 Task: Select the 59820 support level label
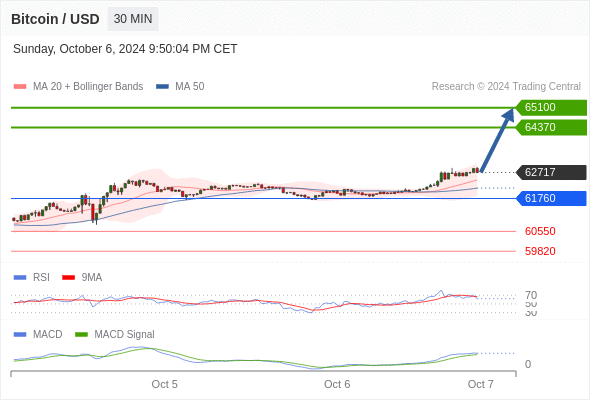(x=540, y=251)
